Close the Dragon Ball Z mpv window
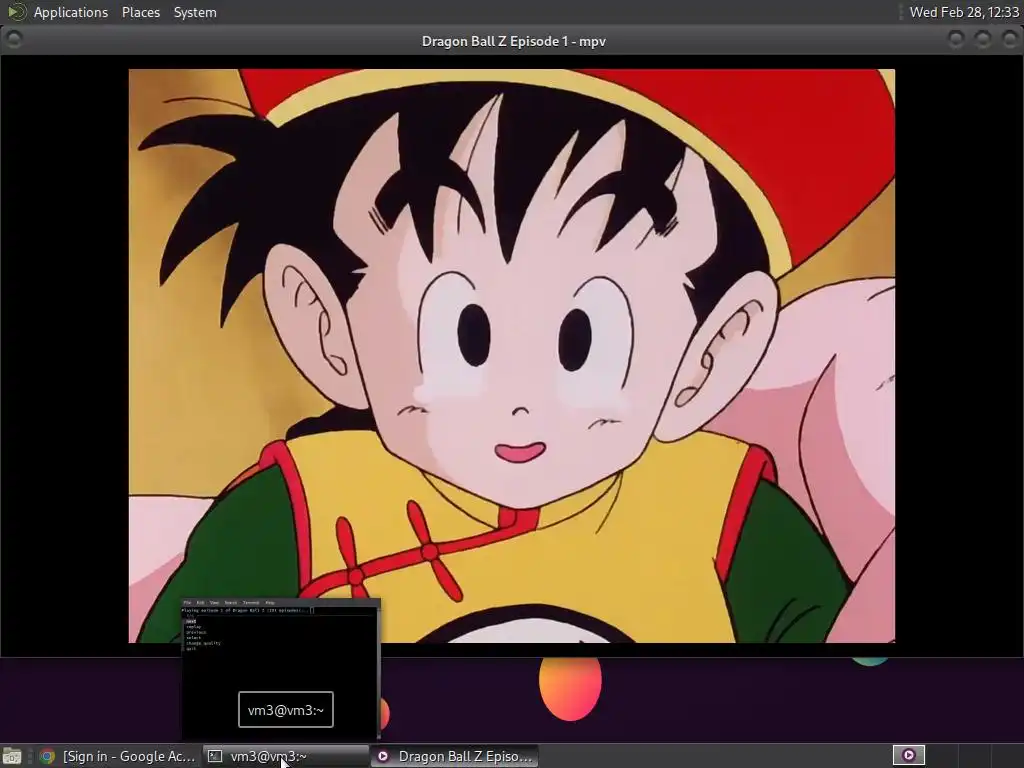This screenshot has width=1024, height=768. [1009, 40]
